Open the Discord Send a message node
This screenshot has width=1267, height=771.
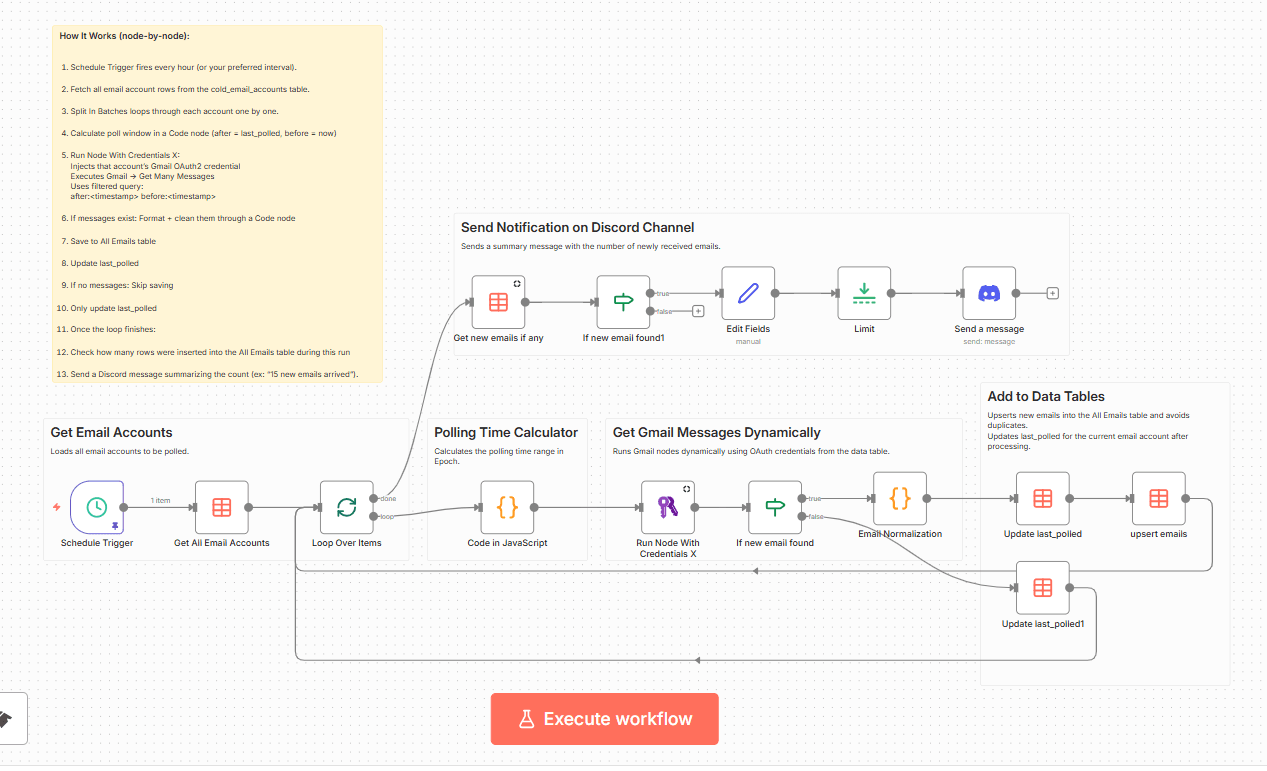pyautogui.click(x=989, y=293)
